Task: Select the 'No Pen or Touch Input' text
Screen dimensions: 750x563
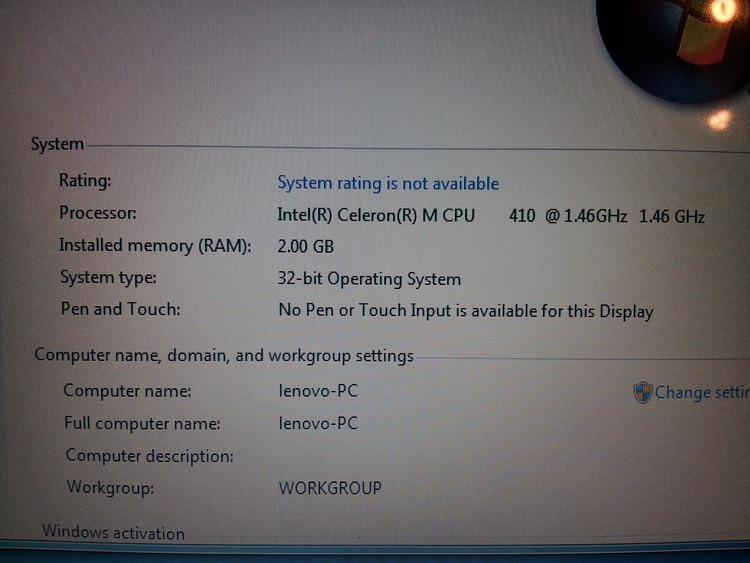Action: coord(365,310)
